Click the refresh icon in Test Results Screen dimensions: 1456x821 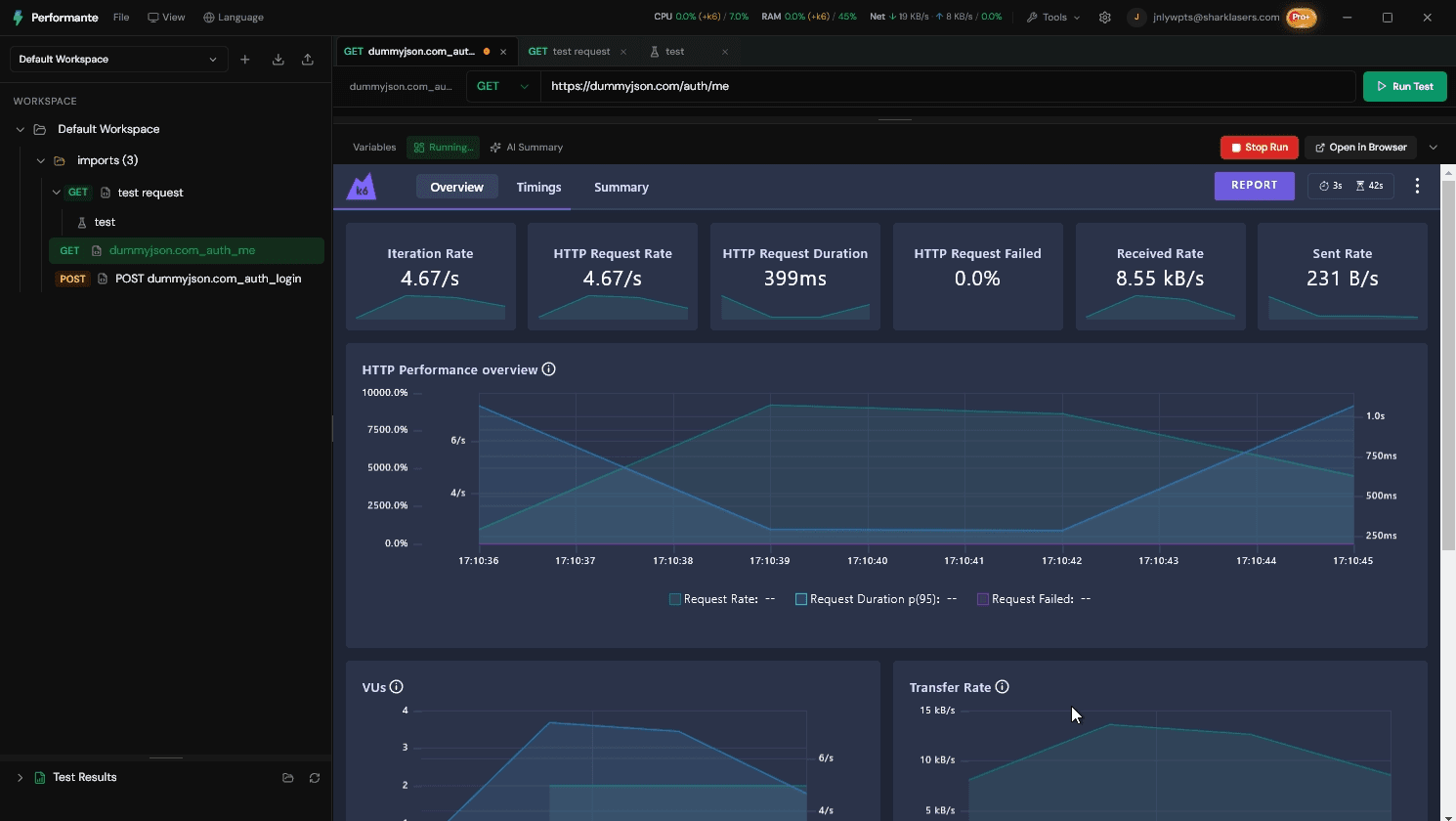click(x=315, y=778)
